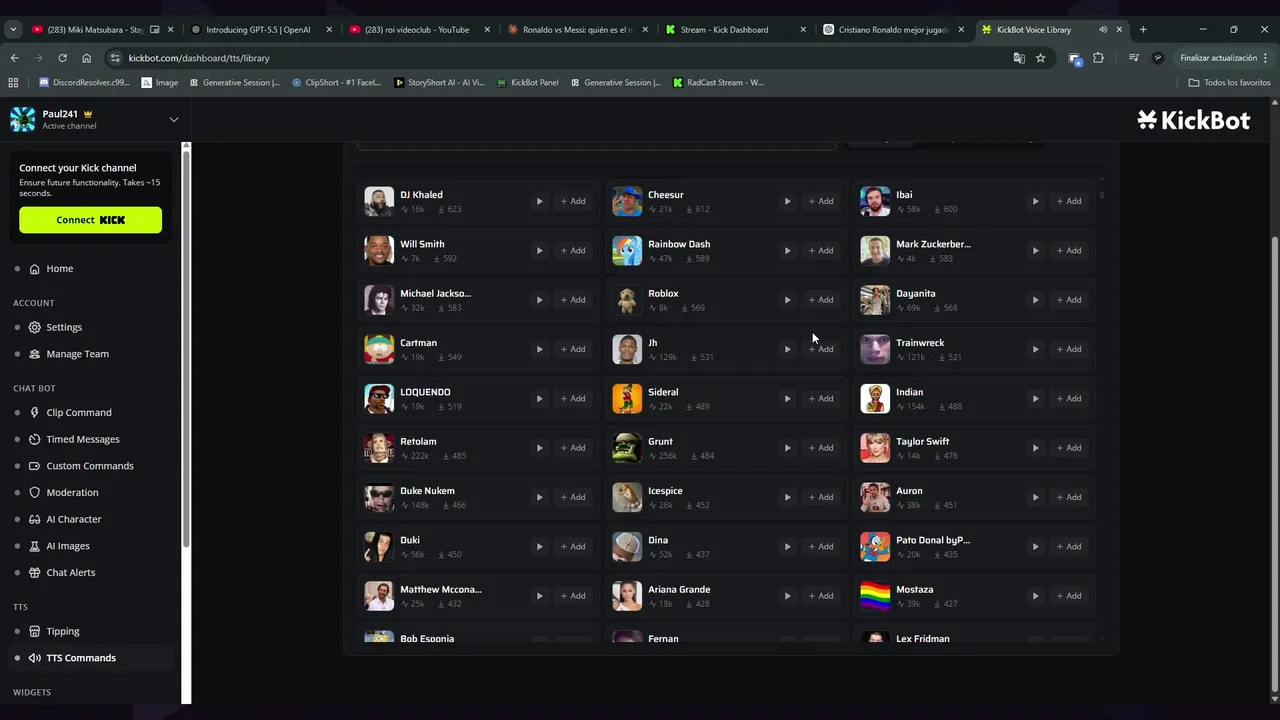Click the Will Smith avatar thumbnail
This screenshot has height=720, width=1280.
tap(379, 250)
